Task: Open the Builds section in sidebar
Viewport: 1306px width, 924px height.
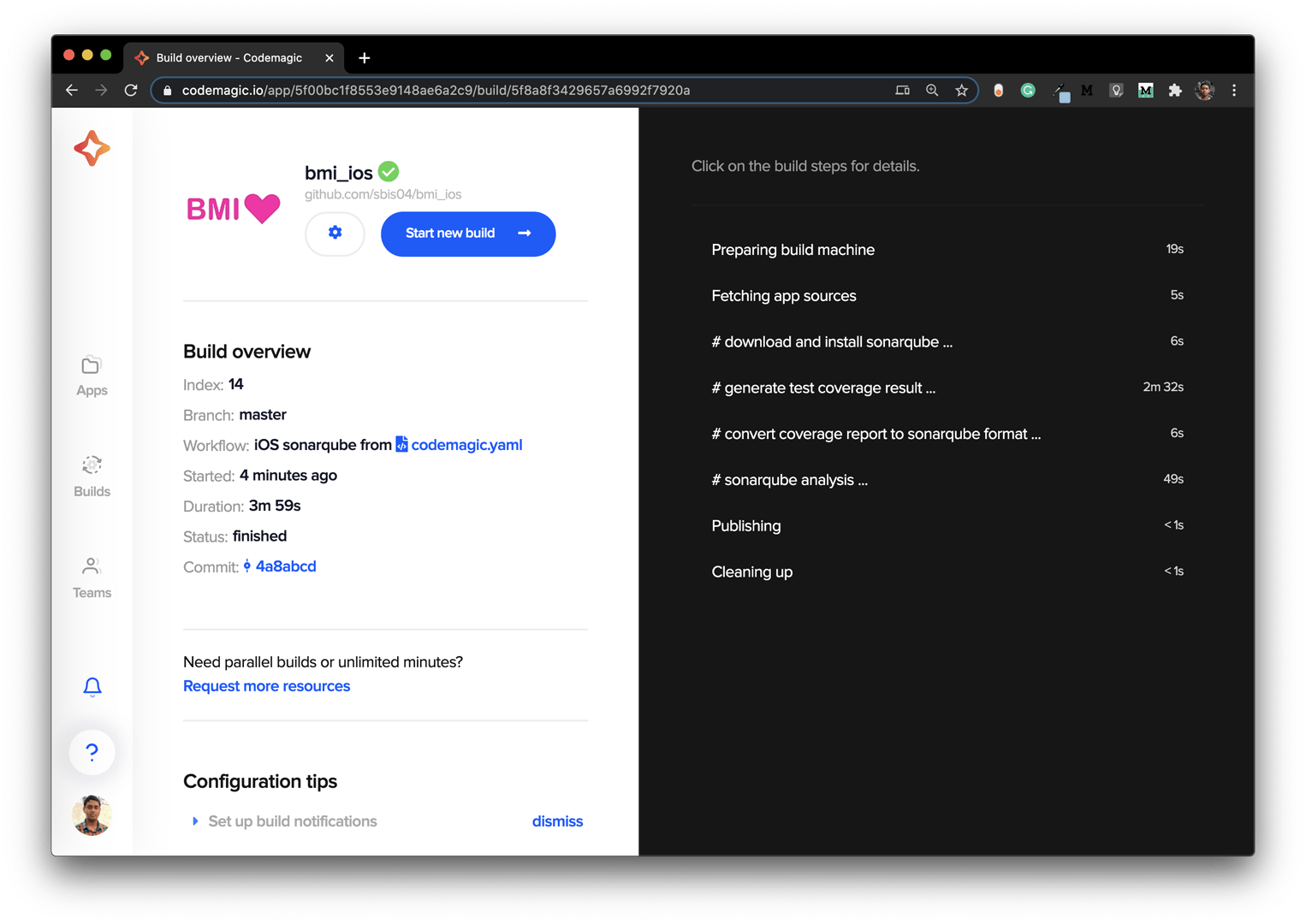Action: pos(92,477)
